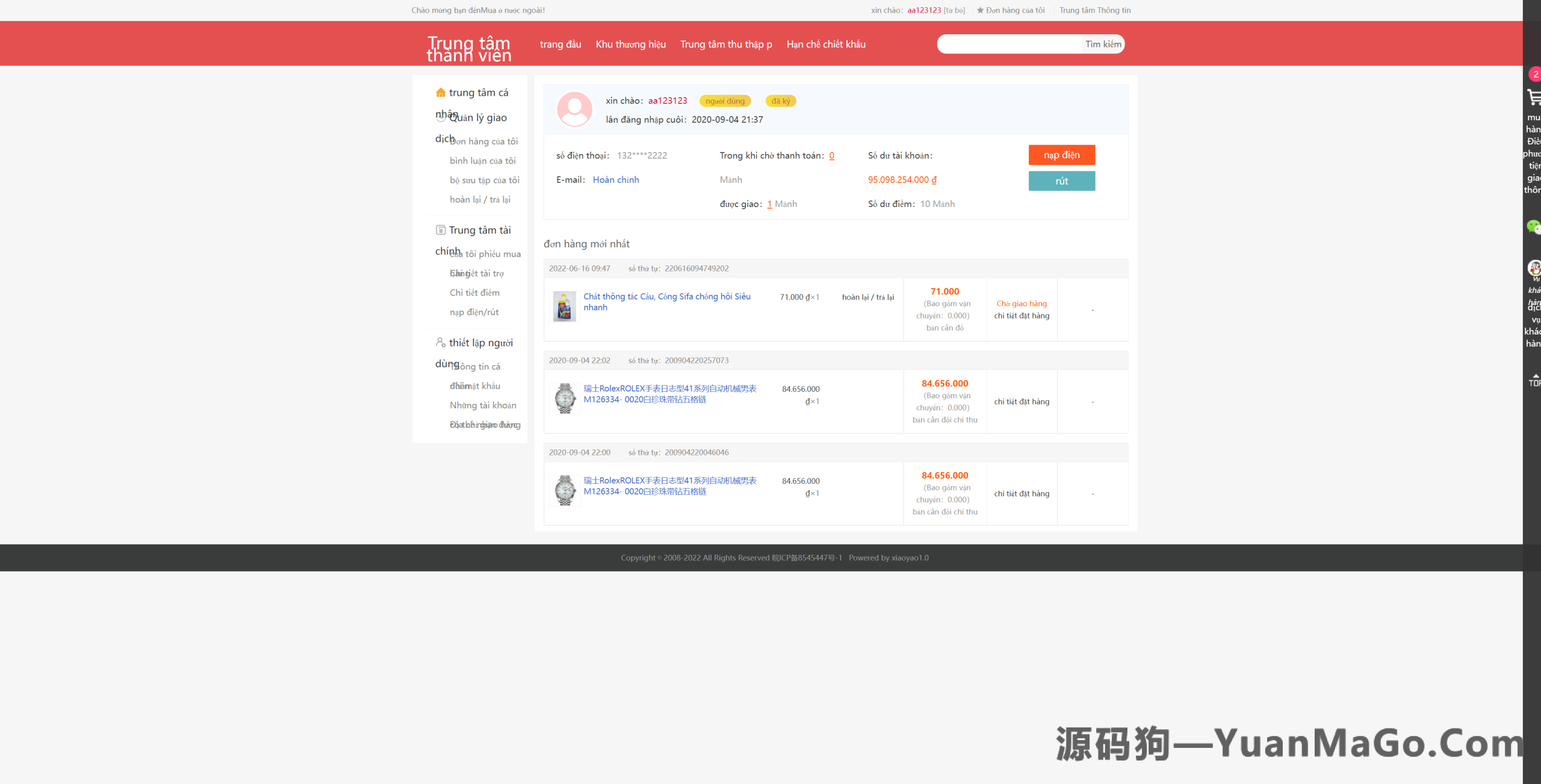Open thiết lập người dùng via the user-gear icon

[441, 342]
